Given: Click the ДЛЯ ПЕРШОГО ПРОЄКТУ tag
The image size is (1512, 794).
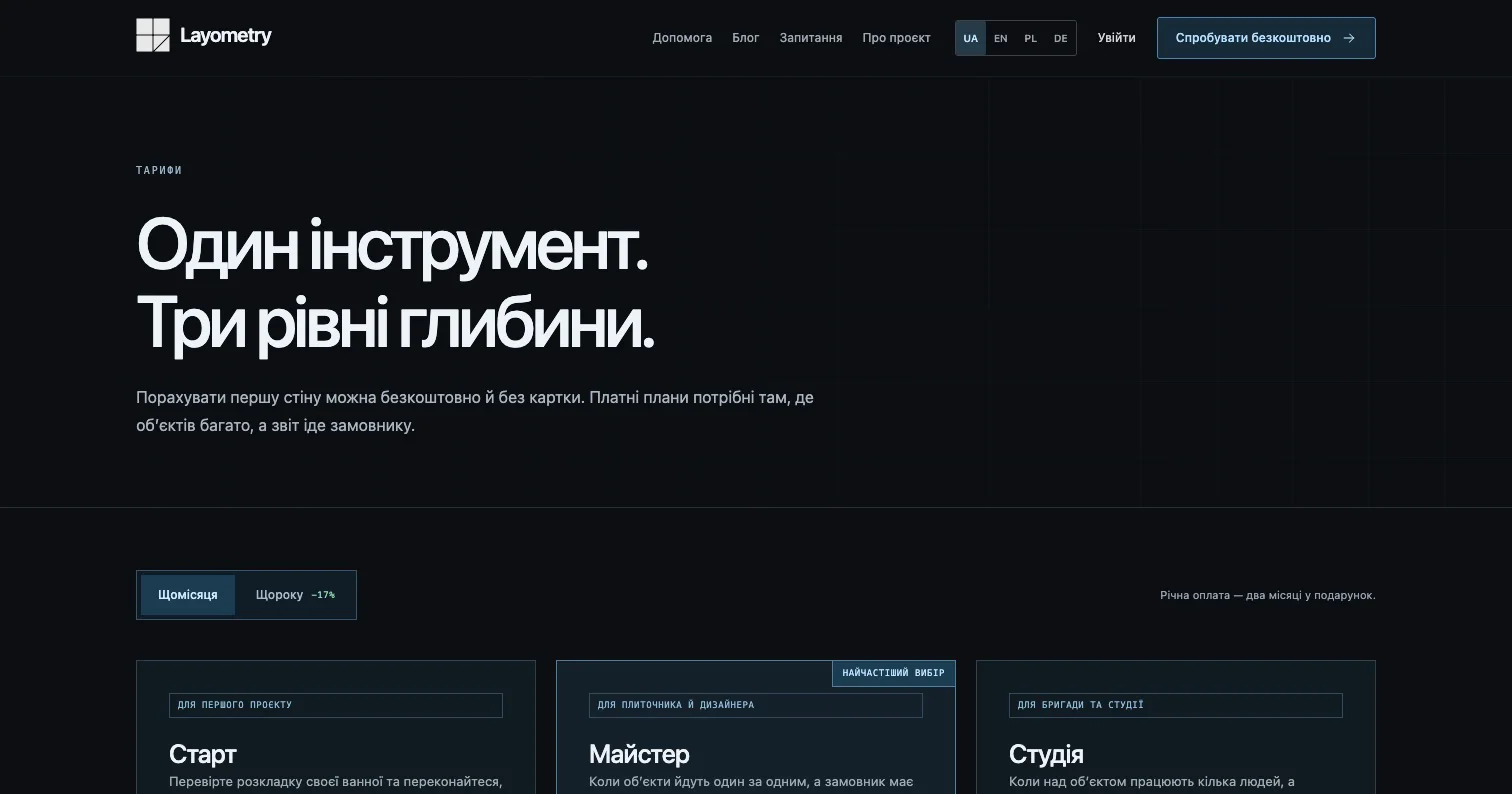Looking at the screenshot, I should [x=336, y=705].
